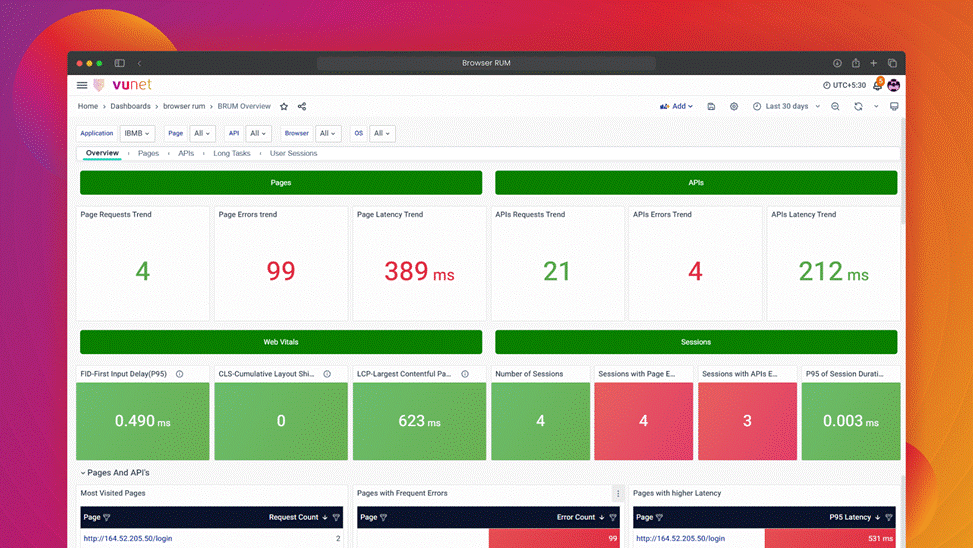Click the green Web Vitals button

[x=281, y=342]
